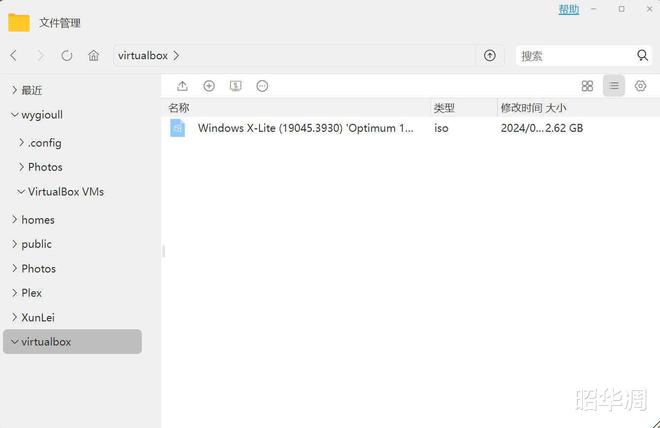Screen dimensions: 660x428
Task: Click the upload file toolbar icon
Action: point(182,86)
